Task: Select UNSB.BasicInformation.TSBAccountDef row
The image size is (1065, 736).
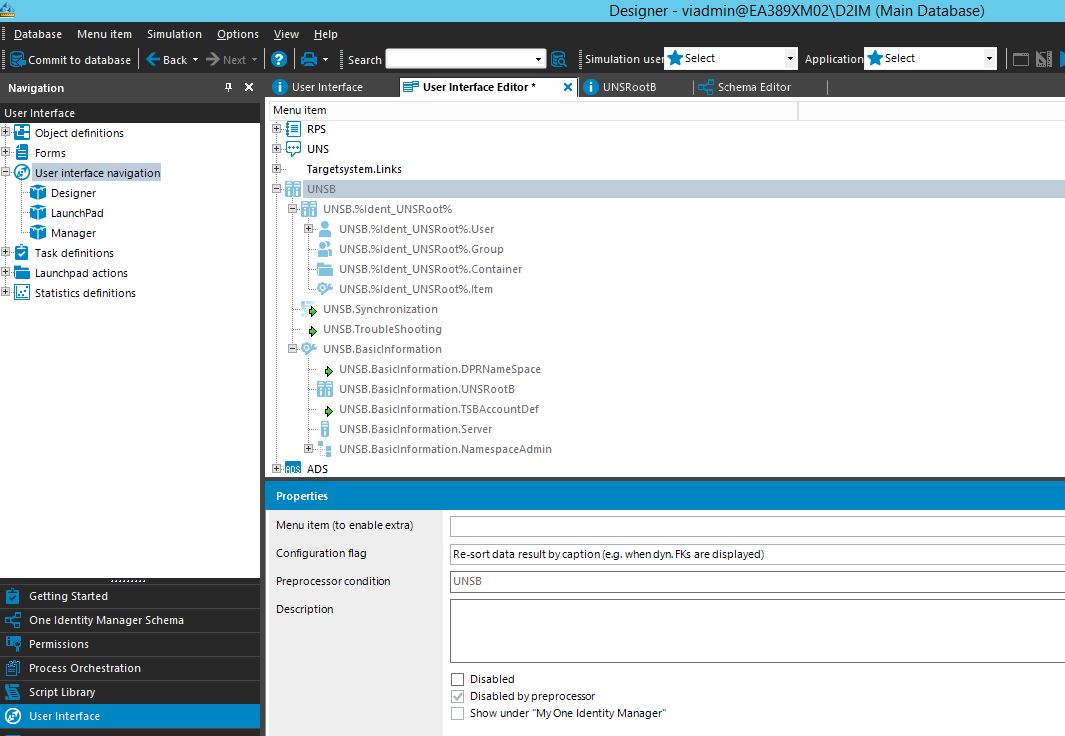Action: [439, 409]
